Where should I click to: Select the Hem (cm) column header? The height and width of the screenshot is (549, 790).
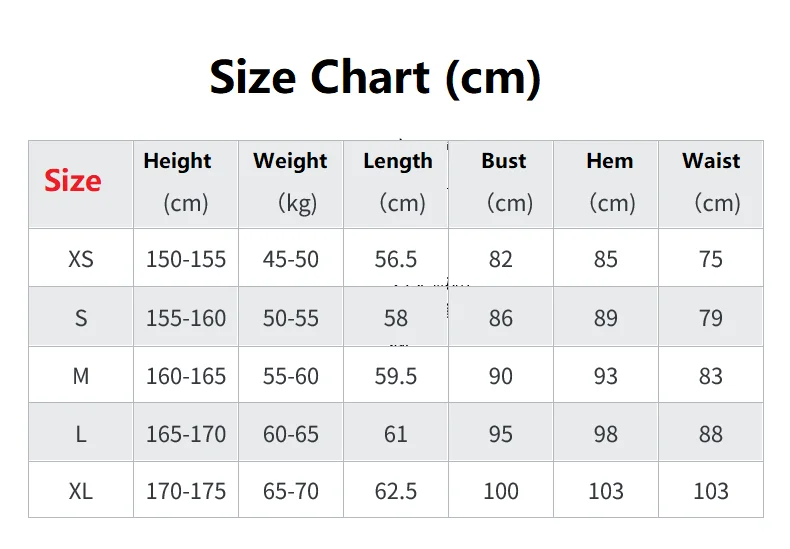pos(606,184)
